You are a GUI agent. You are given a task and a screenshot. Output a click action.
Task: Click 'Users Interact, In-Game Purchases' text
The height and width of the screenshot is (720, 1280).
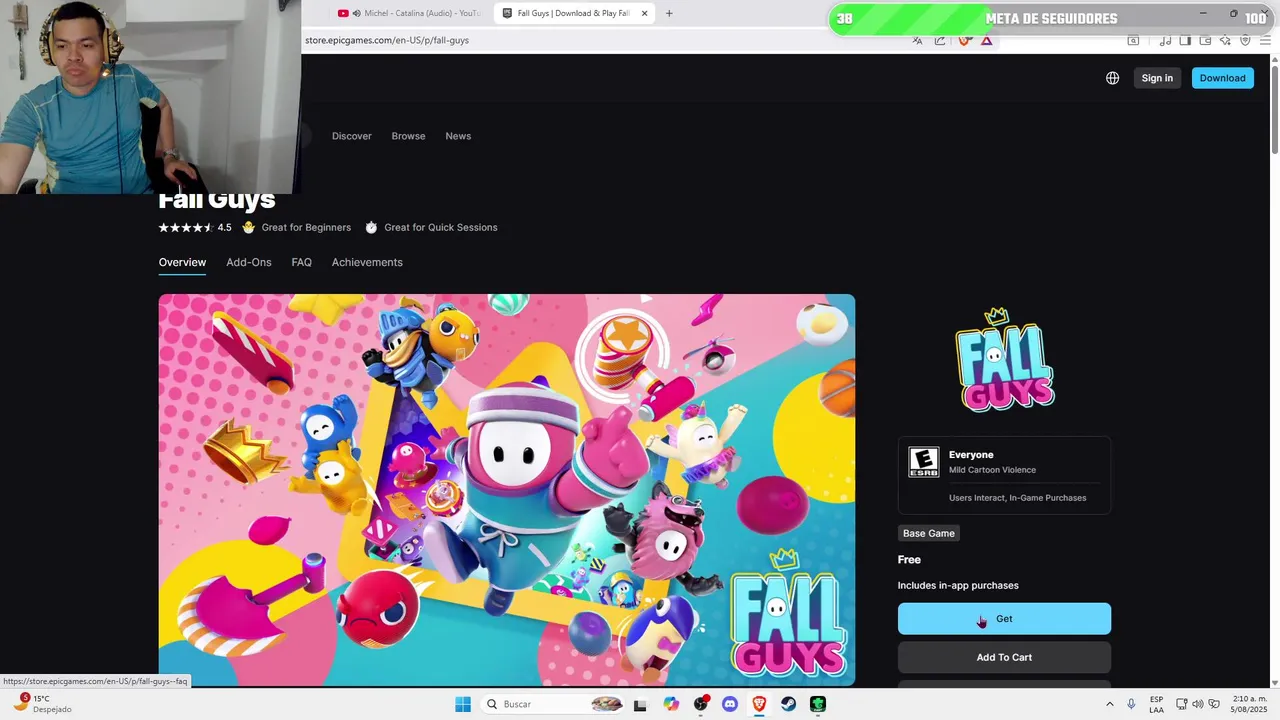tap(1017, 498)
